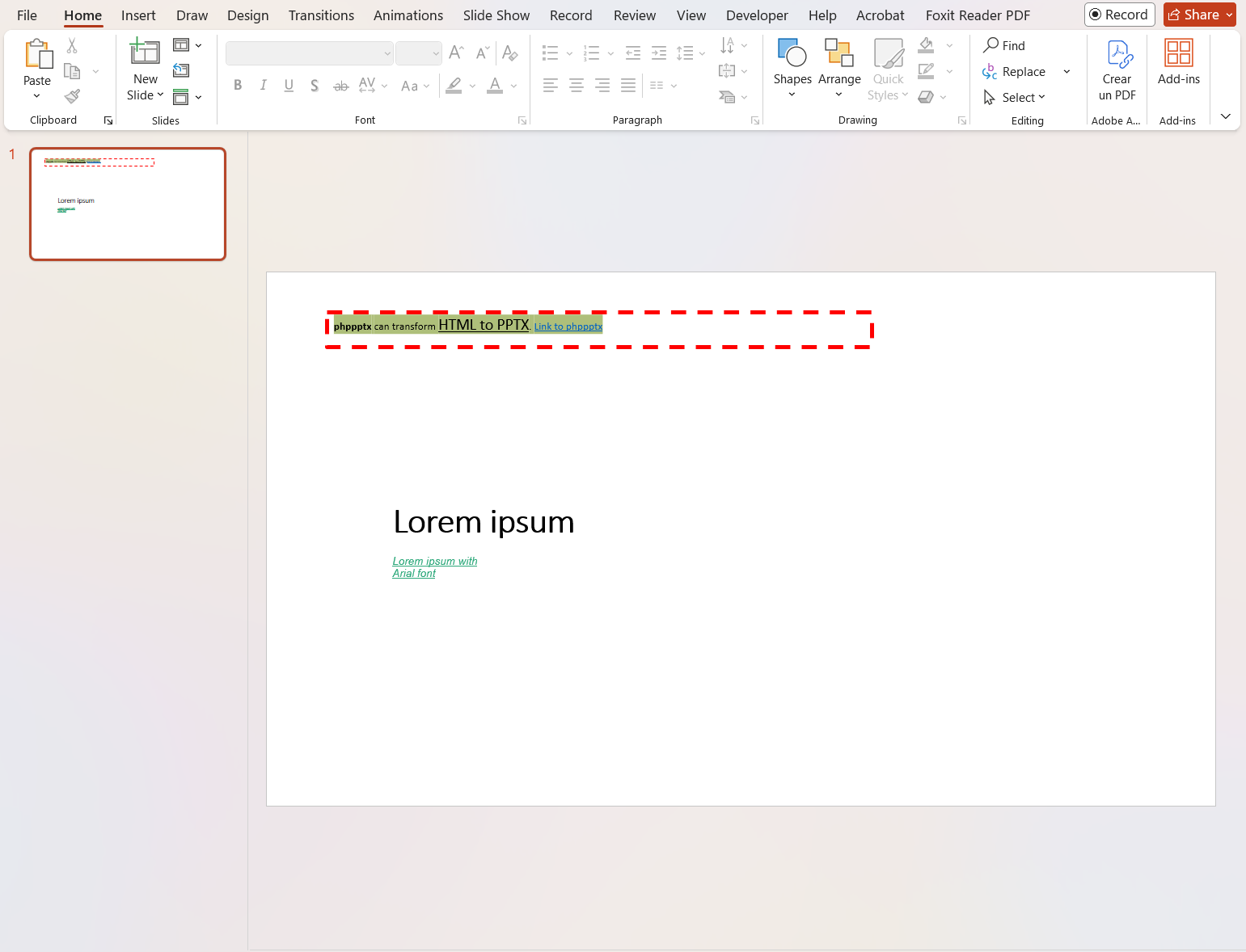Image resolution: width=1246 pixels, height=952 pixels.
Task: Toggle Underline formatting
Action: 289,86
